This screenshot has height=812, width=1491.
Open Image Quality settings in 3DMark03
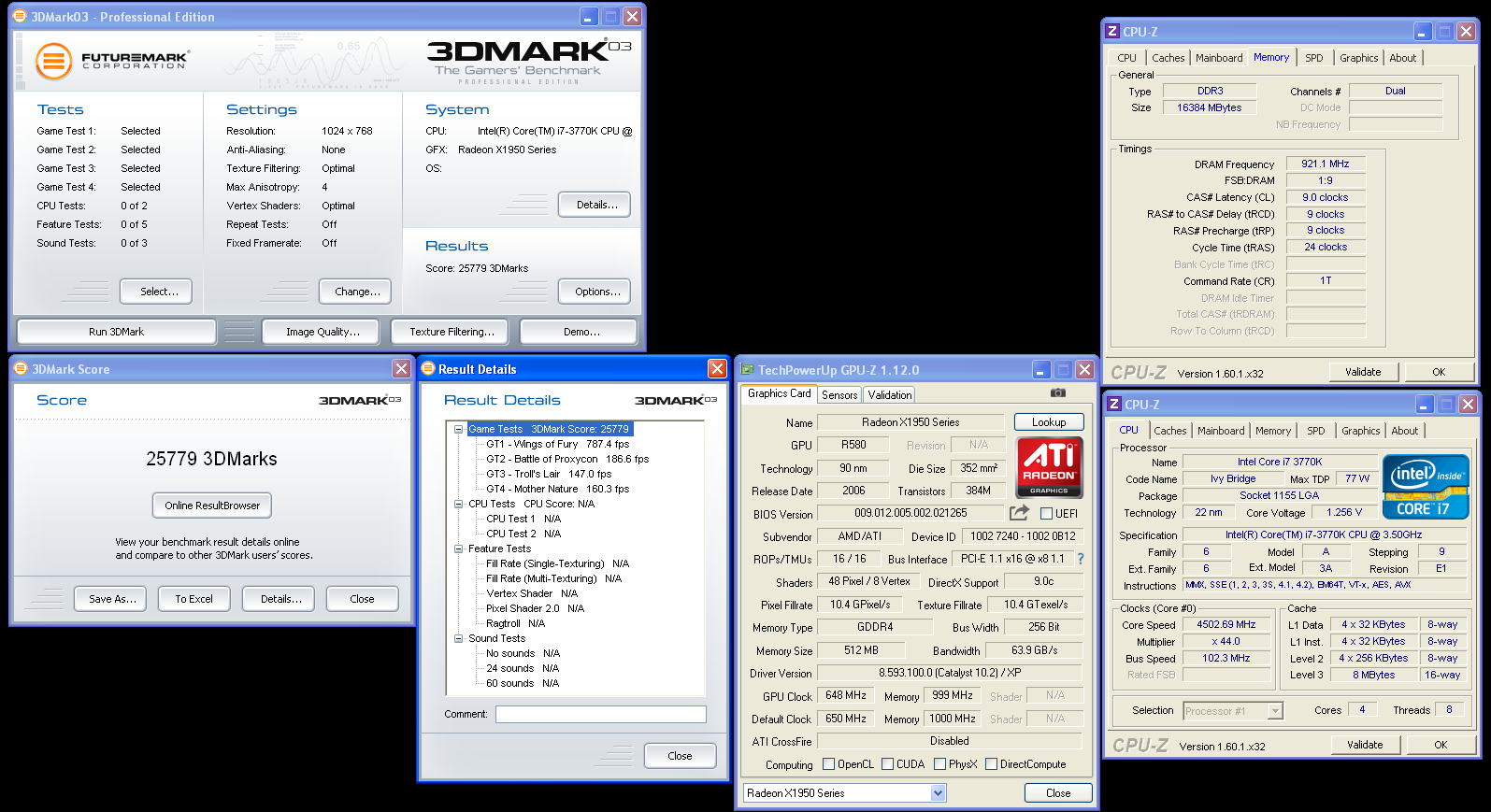coord(323,332)
